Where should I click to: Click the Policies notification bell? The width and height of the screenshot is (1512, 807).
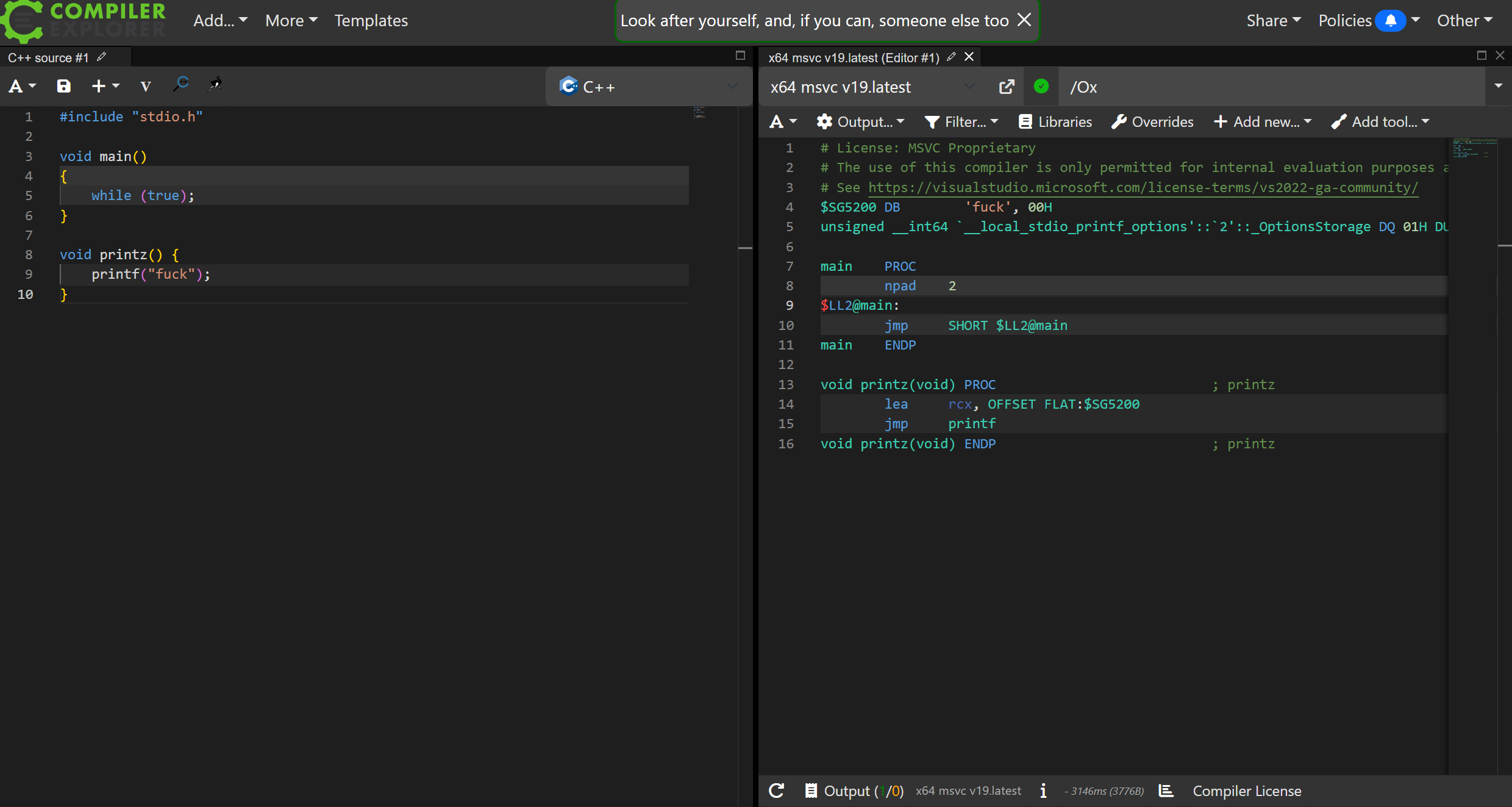point(1390,21)
